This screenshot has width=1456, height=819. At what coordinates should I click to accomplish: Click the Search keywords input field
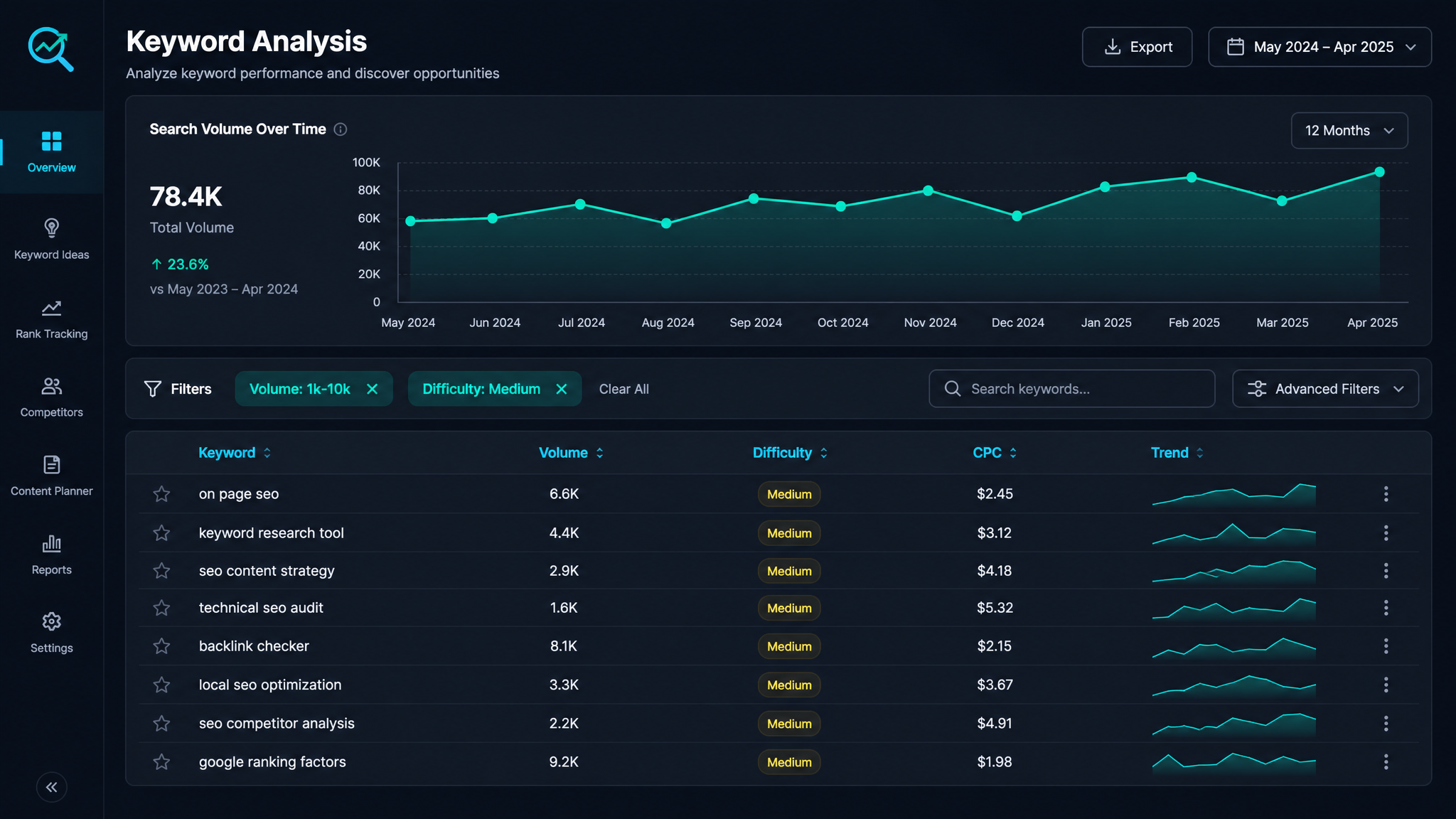pos(1071,389)
